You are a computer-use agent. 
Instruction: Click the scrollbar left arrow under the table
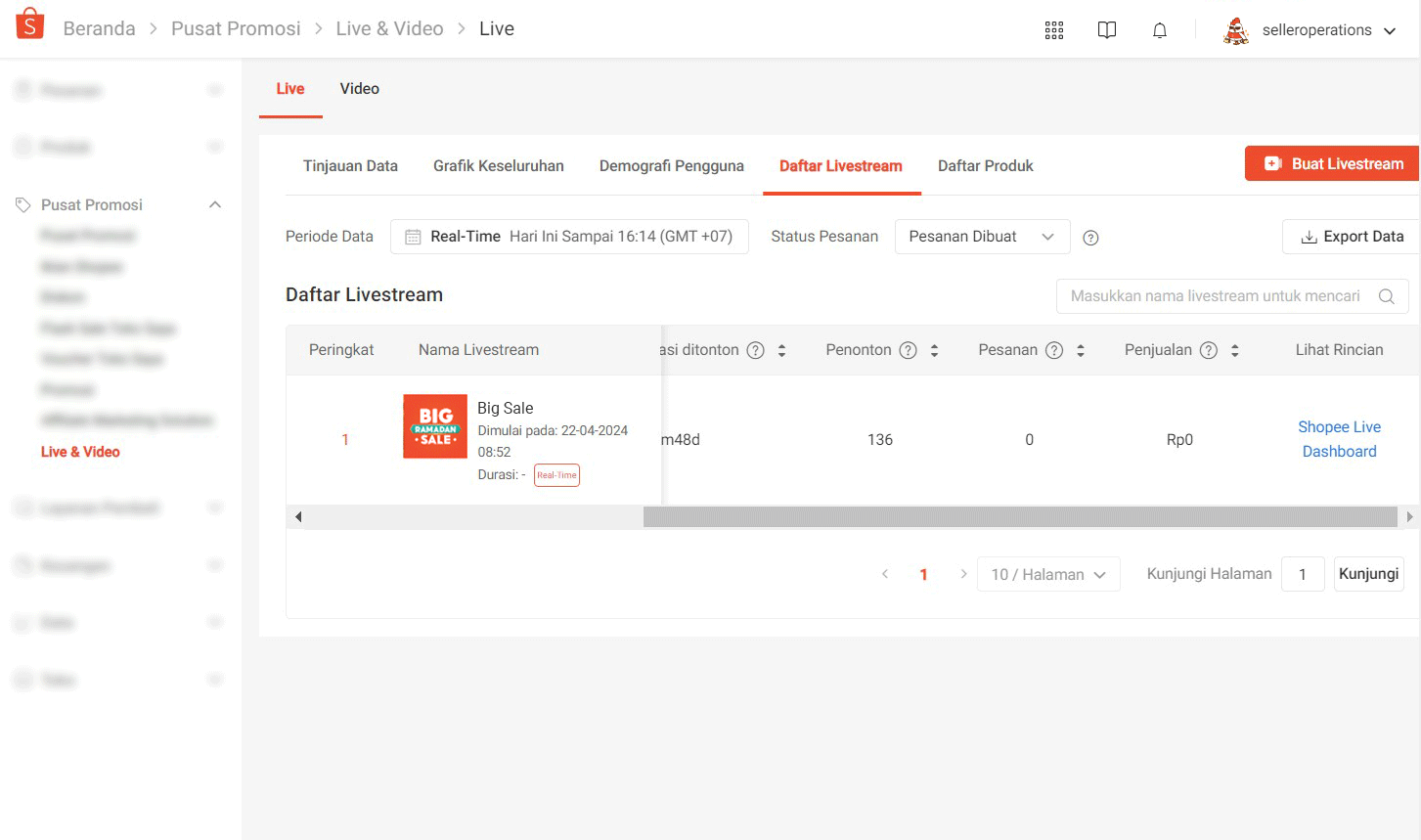[298, 517]
